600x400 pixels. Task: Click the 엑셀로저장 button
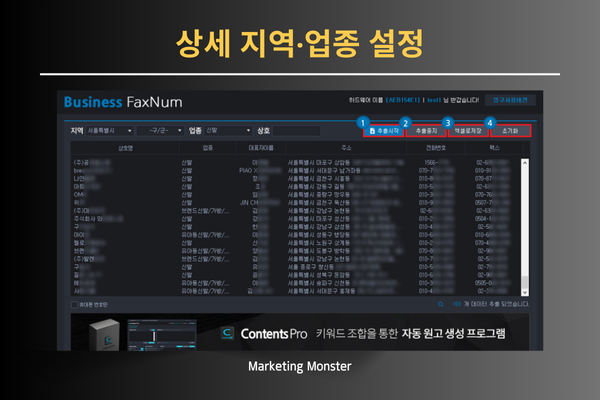(x=468, y=131)
